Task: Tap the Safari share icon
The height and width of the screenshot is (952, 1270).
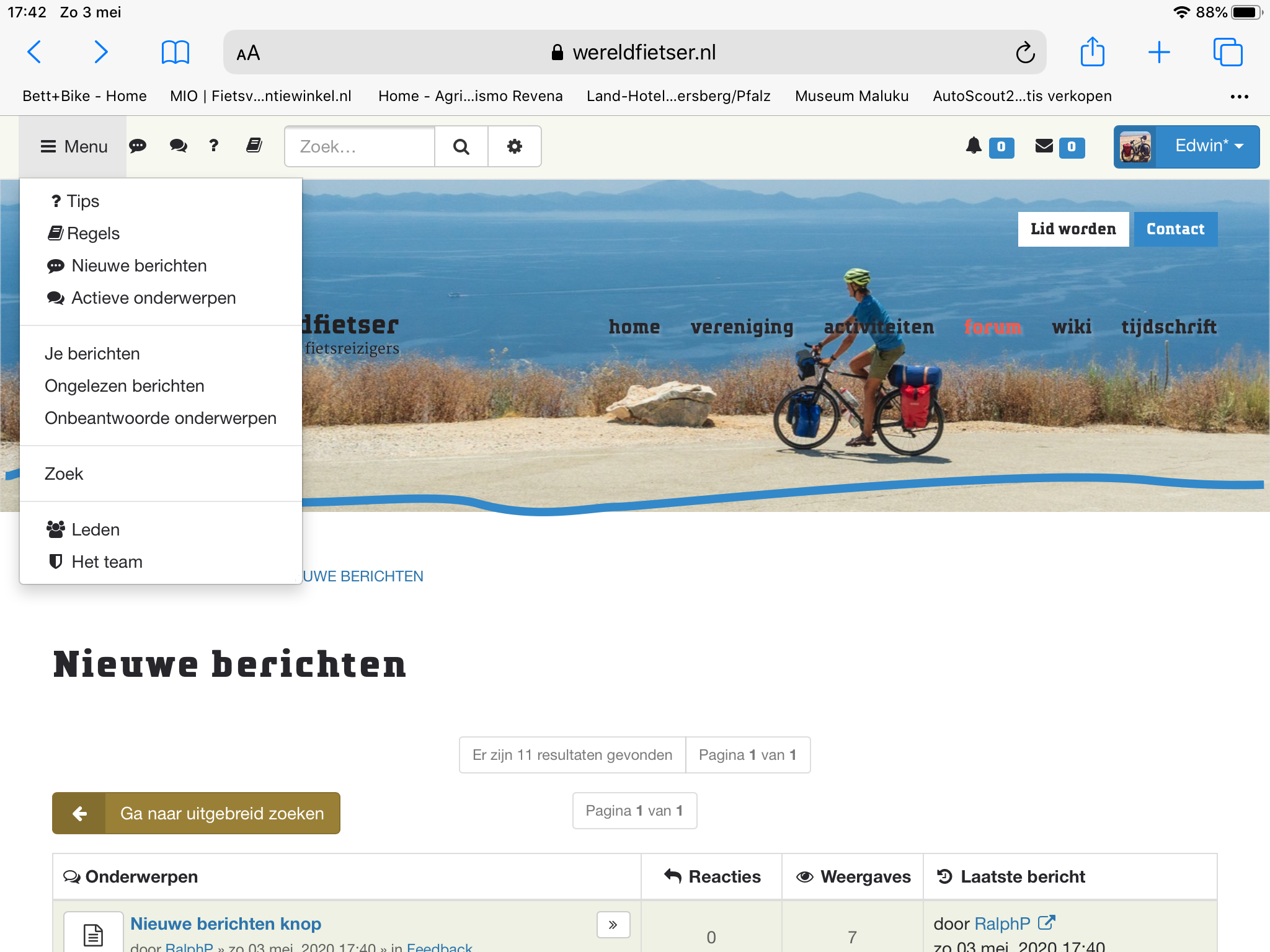Action: (1092, 52)
